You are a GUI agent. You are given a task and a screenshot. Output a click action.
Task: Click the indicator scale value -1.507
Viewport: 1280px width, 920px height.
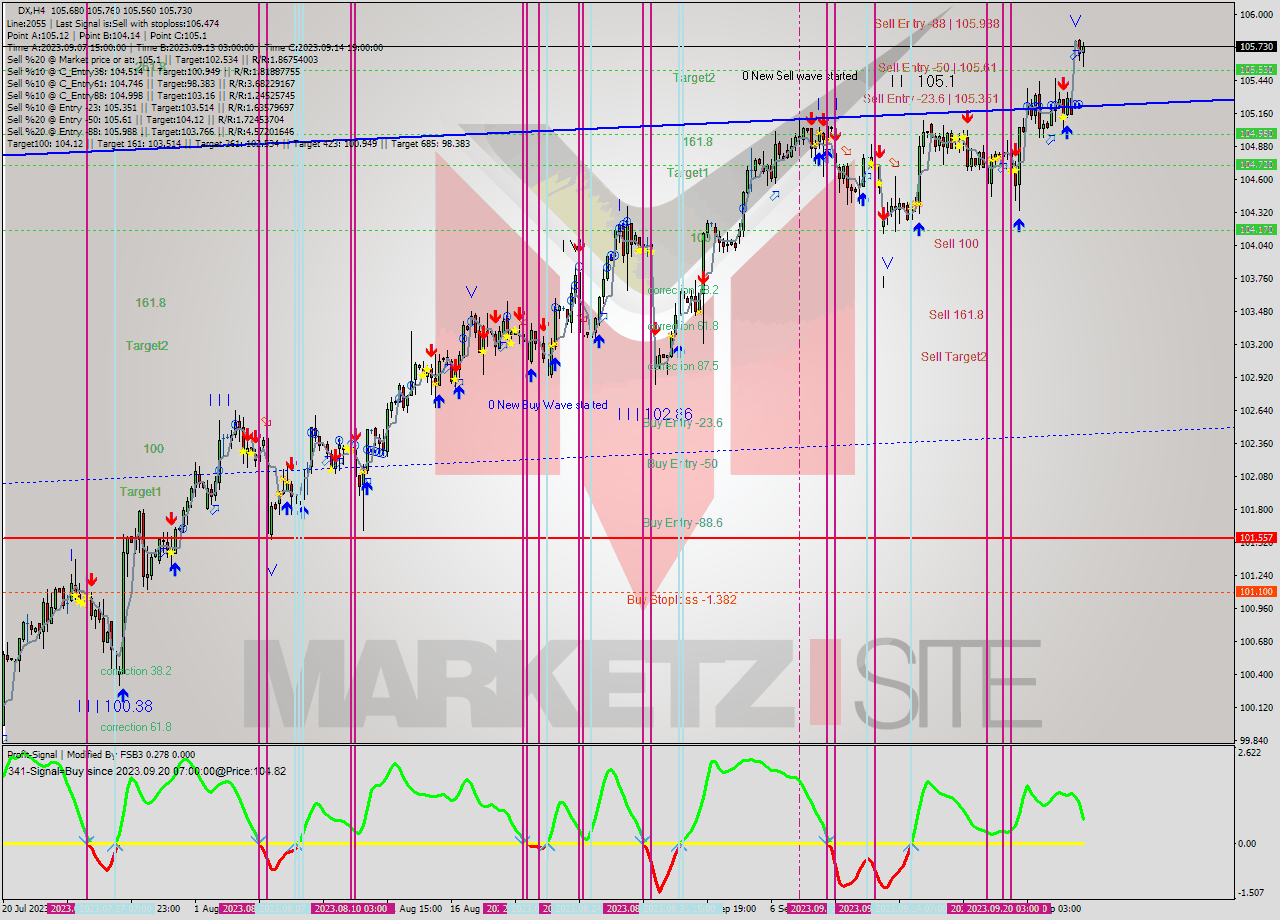[x=1250, y=893]
